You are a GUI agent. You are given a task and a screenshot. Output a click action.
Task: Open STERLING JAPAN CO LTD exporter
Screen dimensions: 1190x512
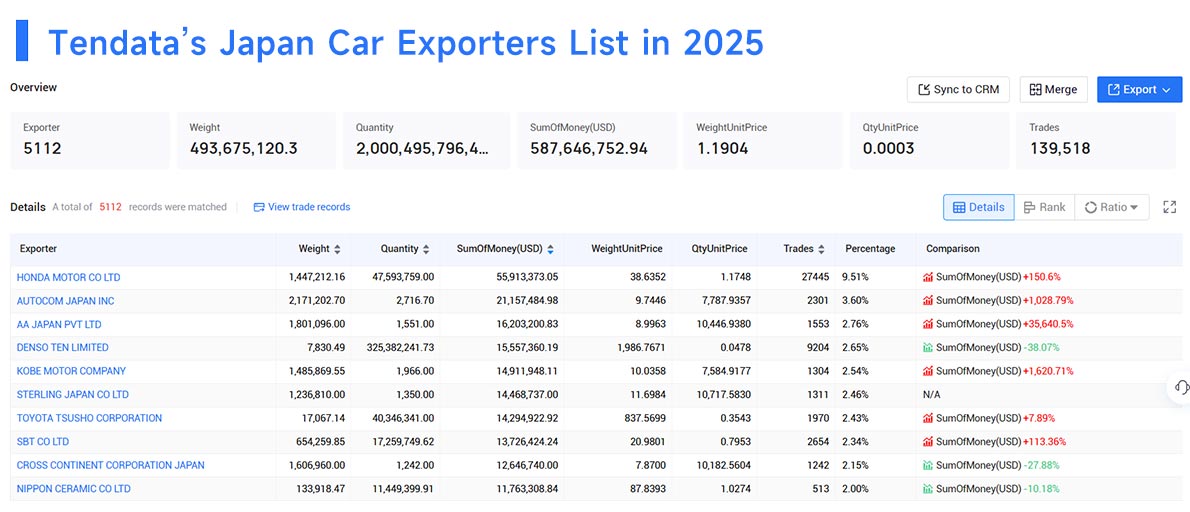point(73,394)
